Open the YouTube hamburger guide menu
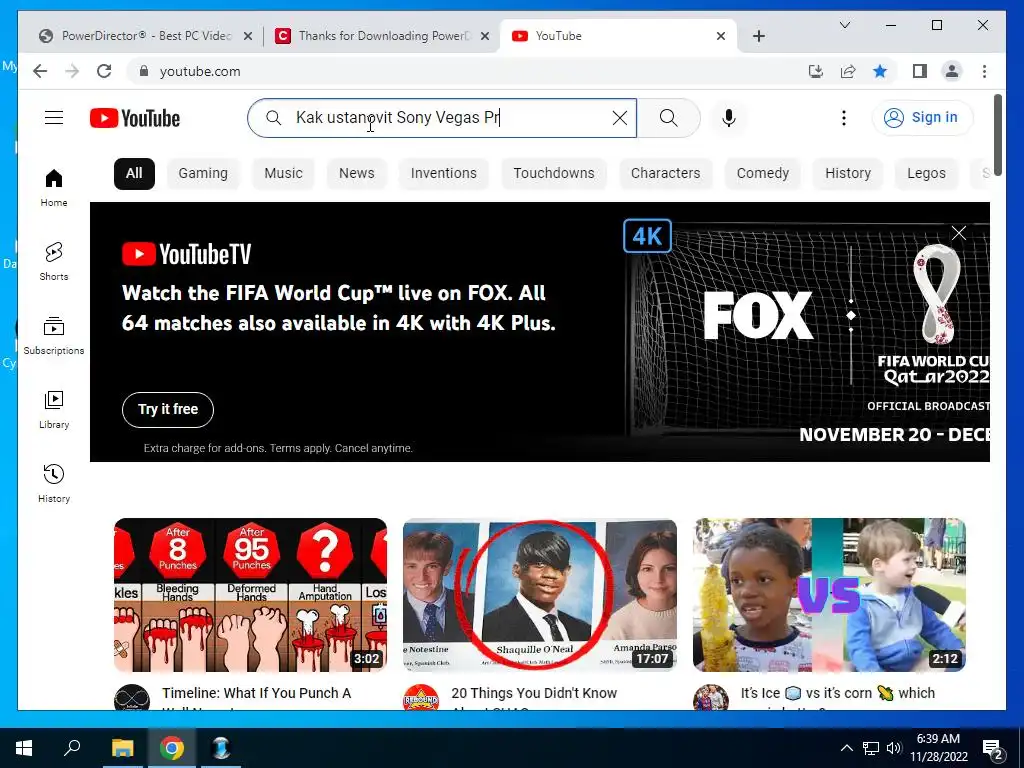This screenshot has width=1024, height=768. [x=54, y=118]
